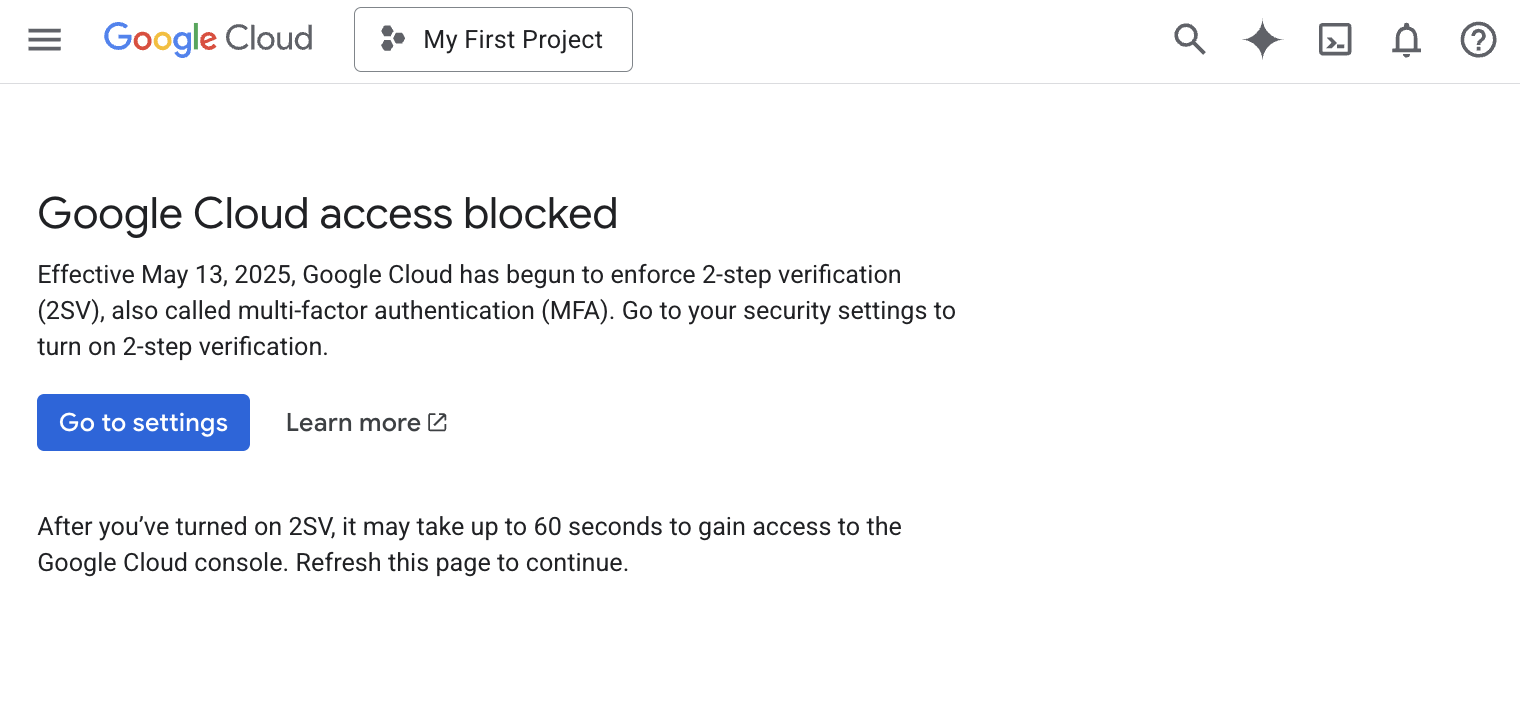Screen dimensions: 1520x712
Task: View notifications via the bell icon
Action: tap(1406, 40)
